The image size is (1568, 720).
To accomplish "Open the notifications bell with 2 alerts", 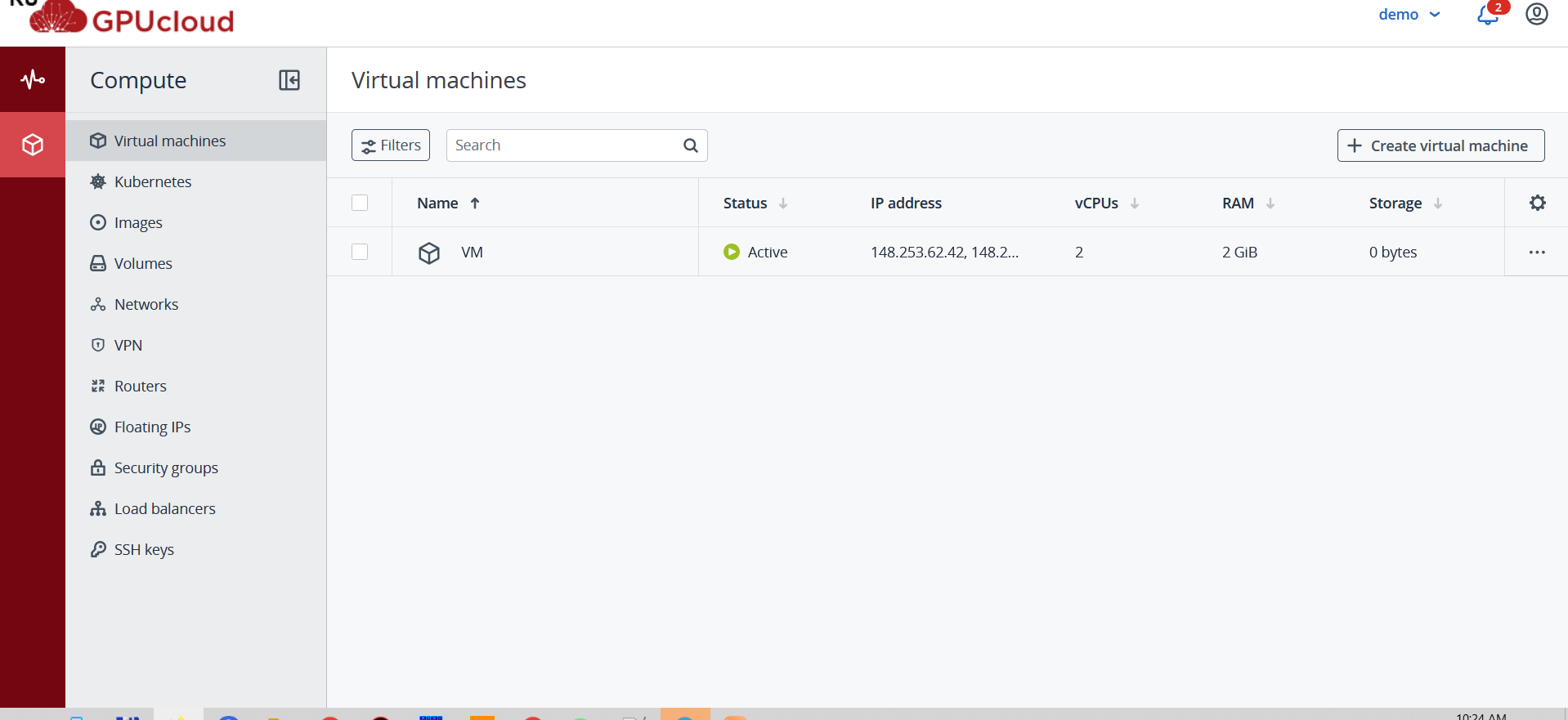I will pos(1490,13).
